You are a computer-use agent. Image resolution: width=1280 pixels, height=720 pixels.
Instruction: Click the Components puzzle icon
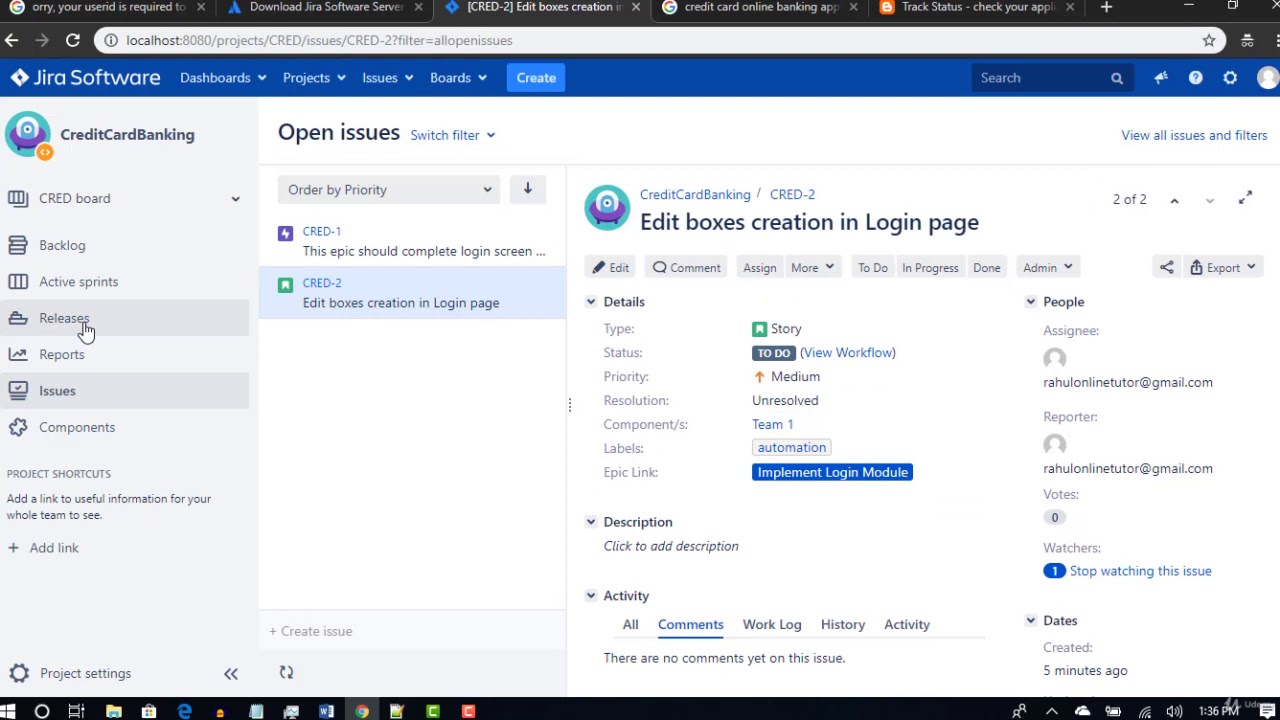click(x=18, y=427)
